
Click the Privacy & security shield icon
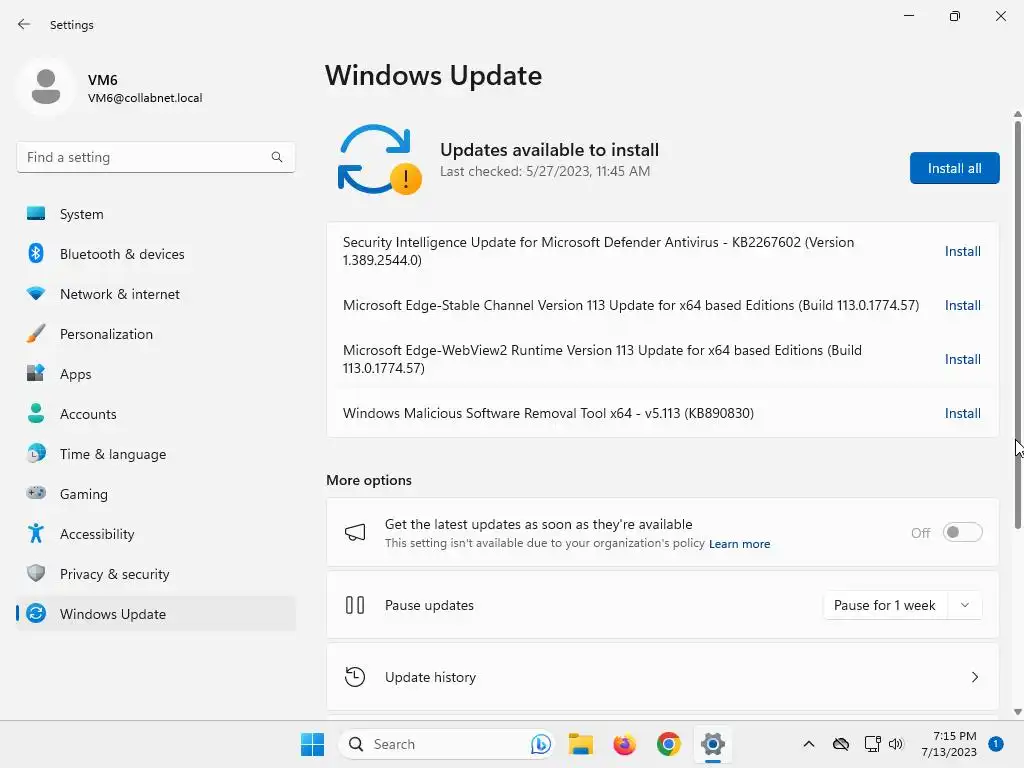(x=36, y=573)
